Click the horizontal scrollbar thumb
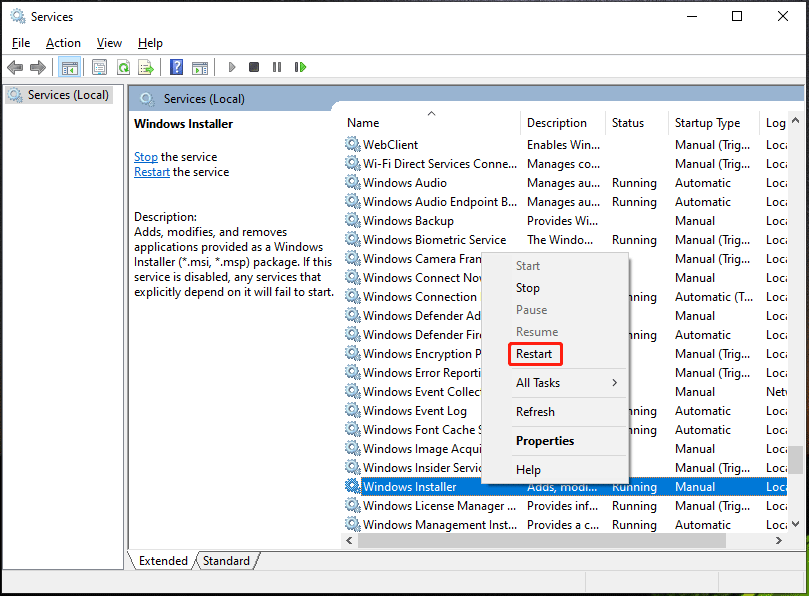The height and width of the screenshot is (596, 809). tap(542, 540)
